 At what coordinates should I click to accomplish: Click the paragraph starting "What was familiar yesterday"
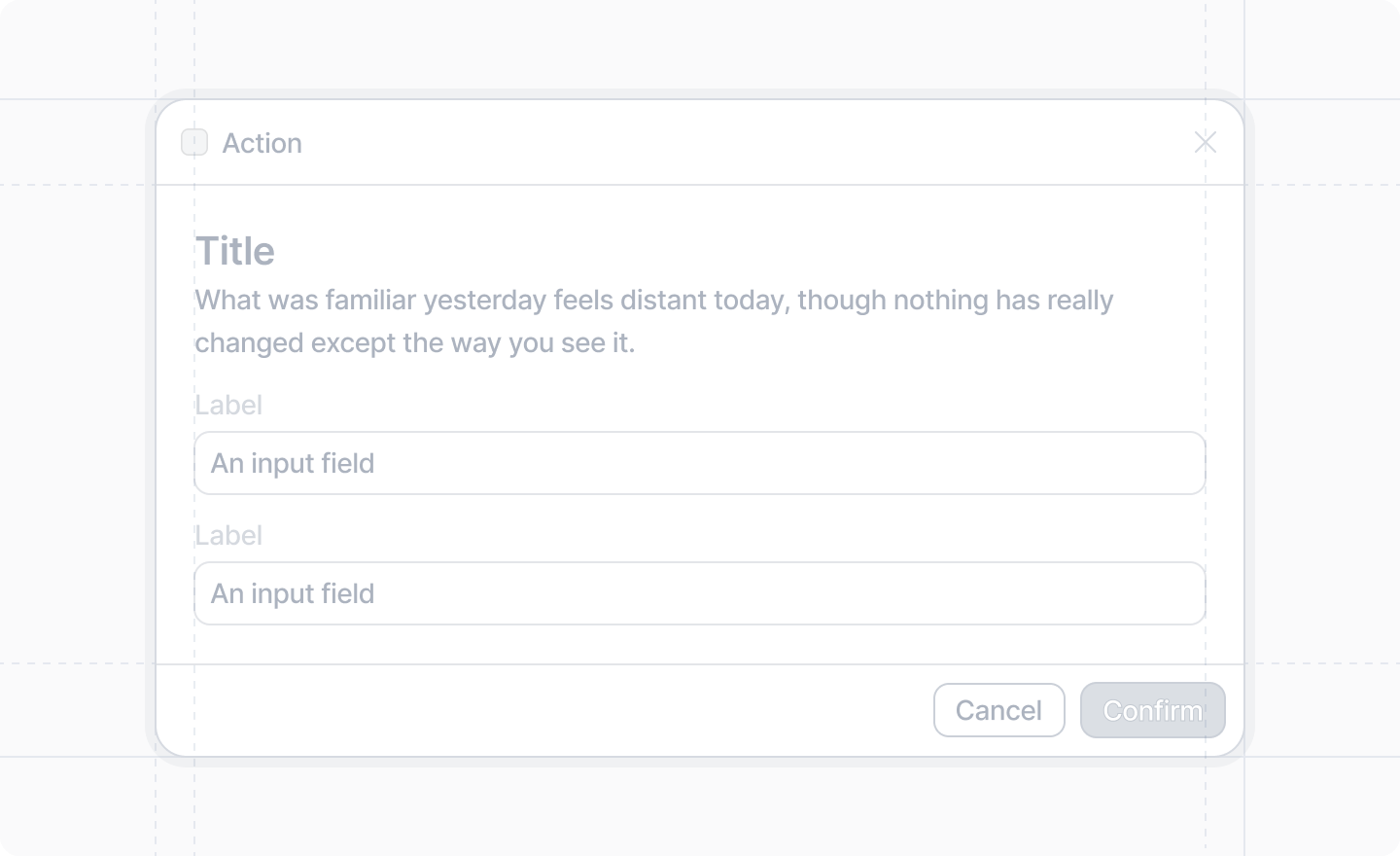654,321
